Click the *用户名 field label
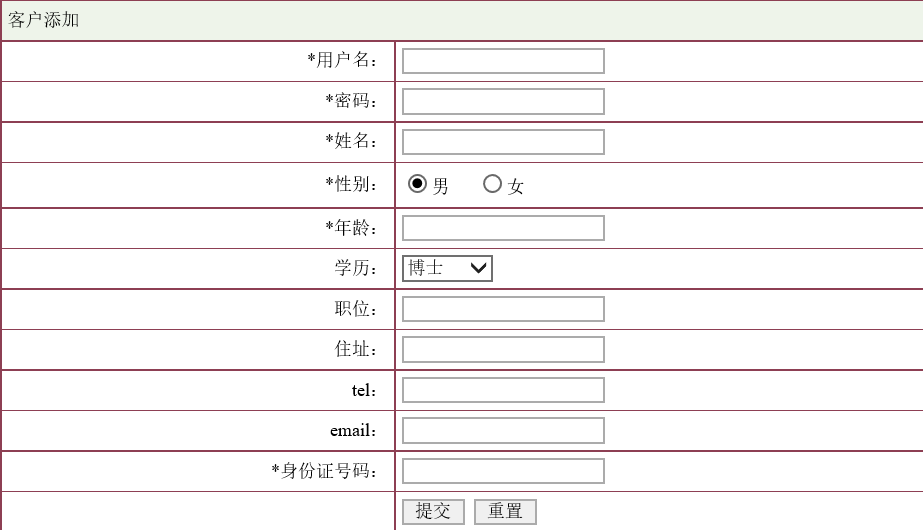 click(x=343, y=61)
